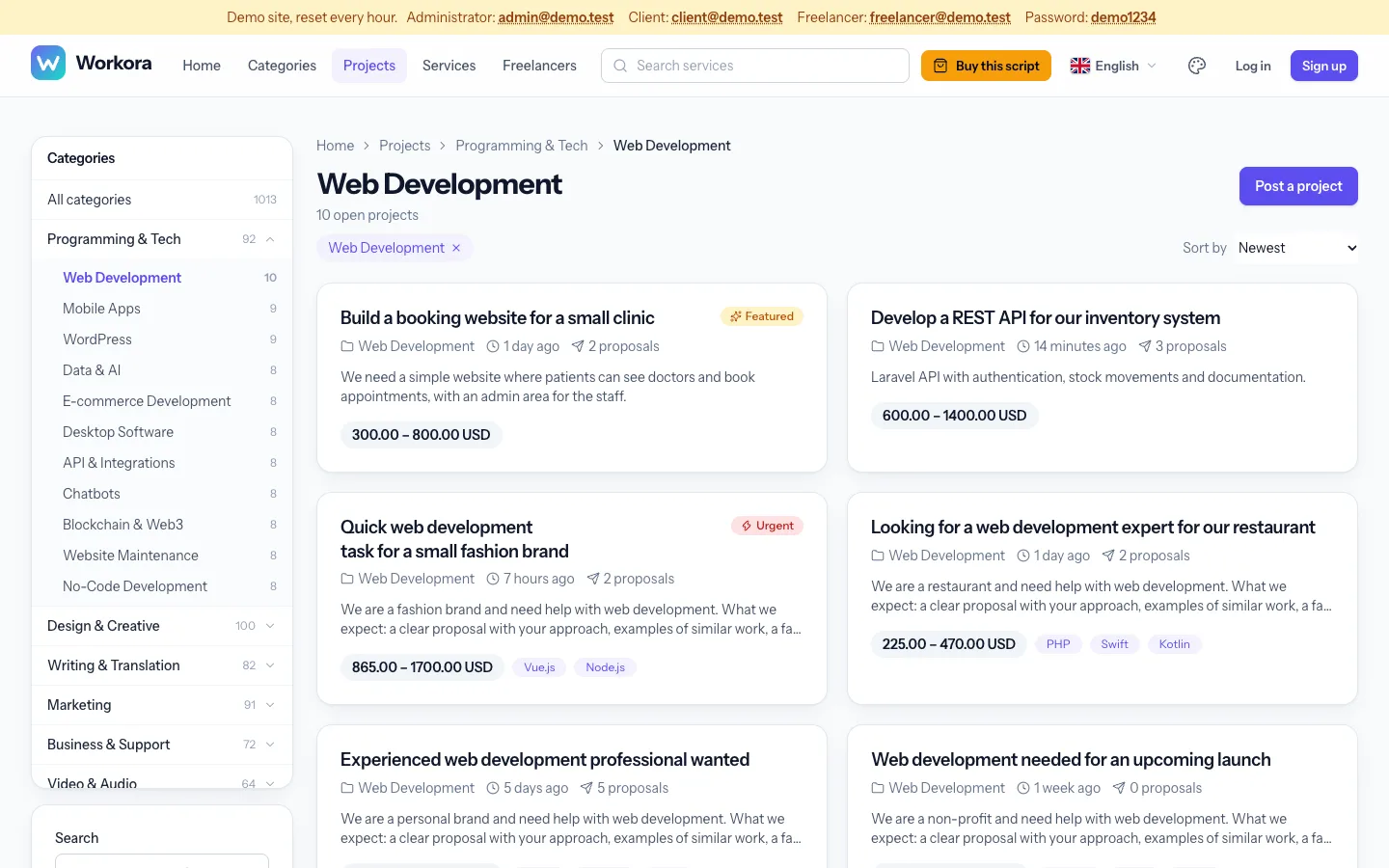Click the 10 open projects text

pyautogui.click(x=368, y=215)
